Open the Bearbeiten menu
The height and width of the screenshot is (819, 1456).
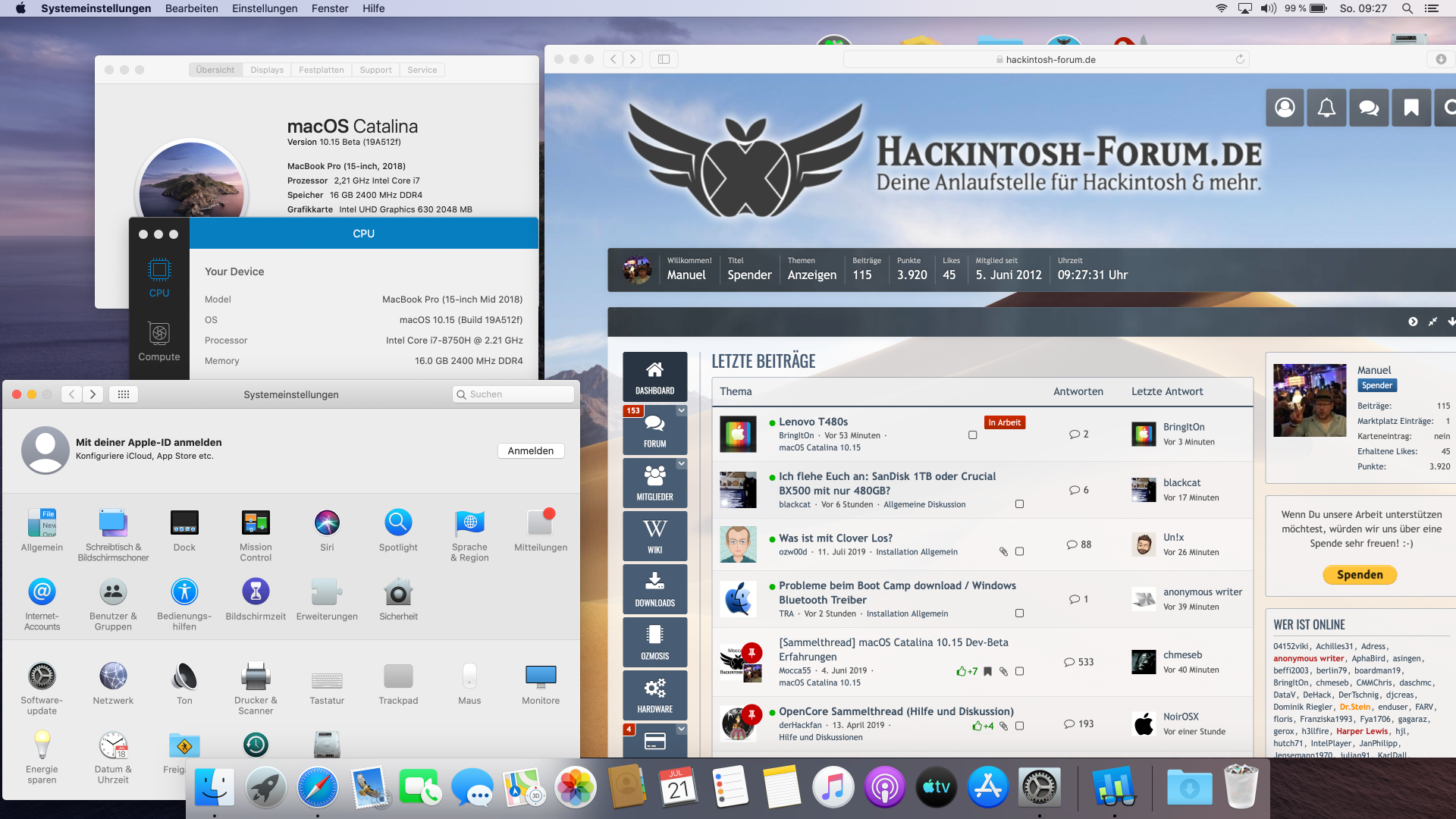tap(191, 8)
